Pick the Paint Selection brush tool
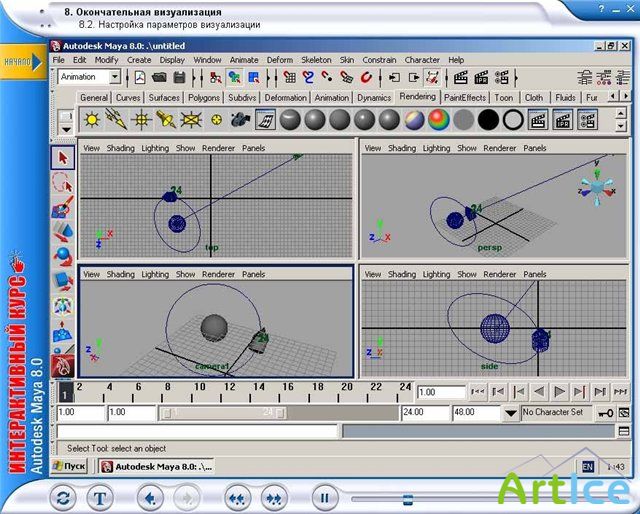The image size is (640, 514). (63, 207)
